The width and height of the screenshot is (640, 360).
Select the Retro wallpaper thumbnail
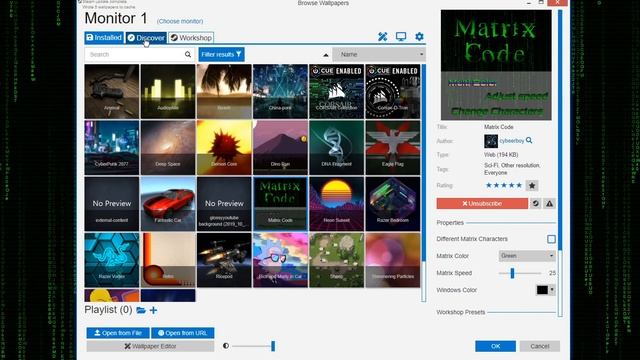click(168, 260)
